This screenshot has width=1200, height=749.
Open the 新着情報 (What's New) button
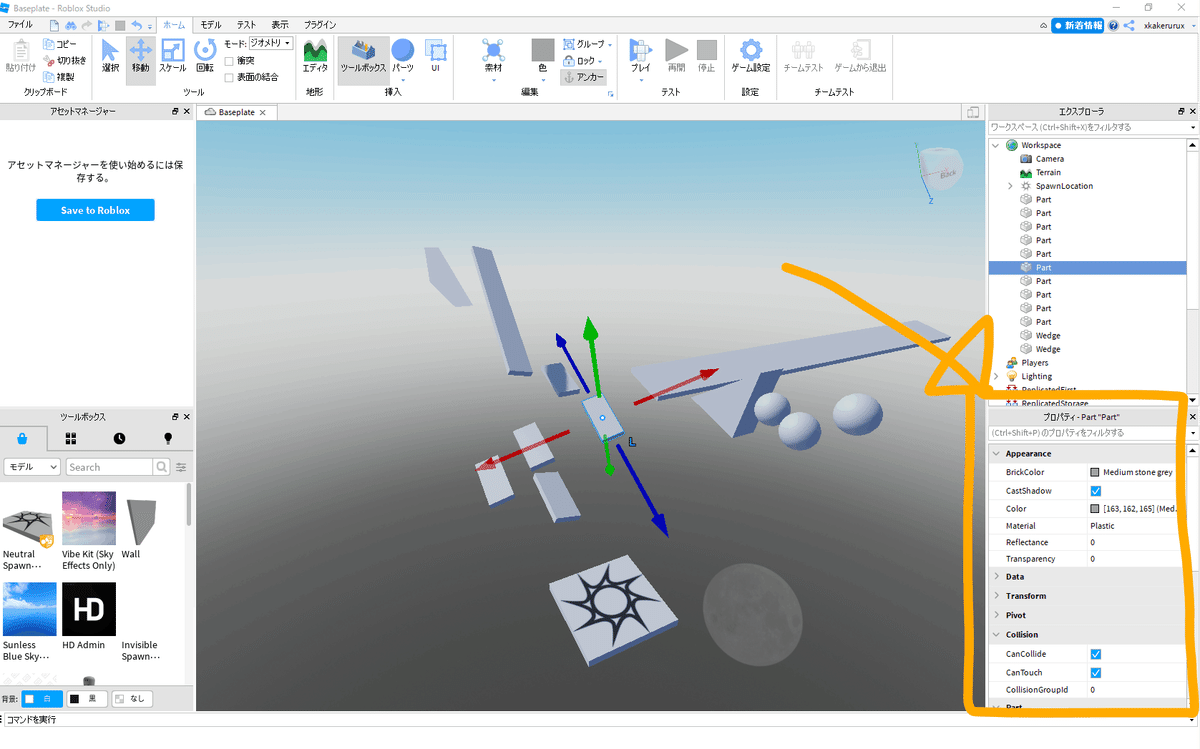(x=1078, y=25)
